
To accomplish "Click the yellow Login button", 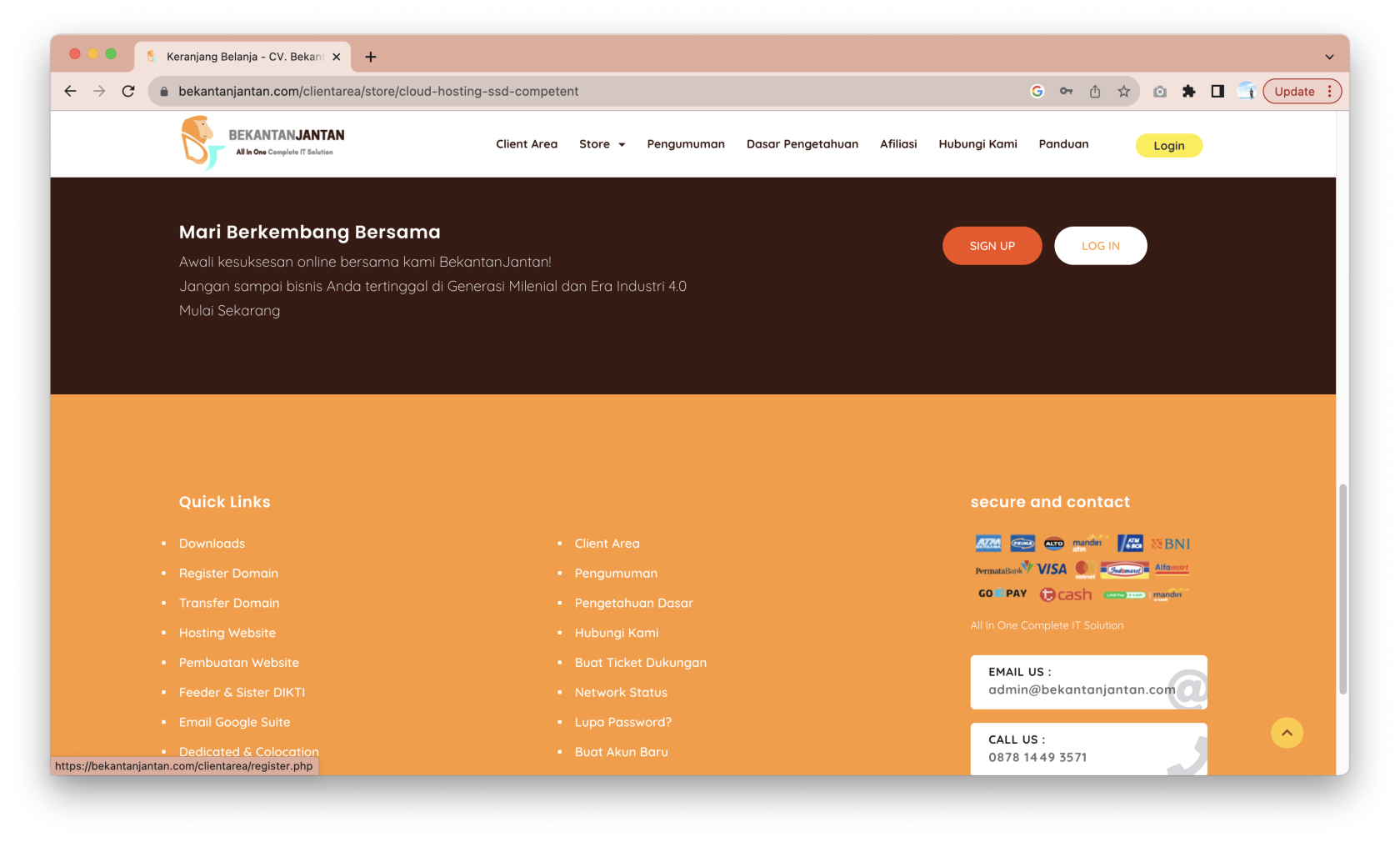I will click(x=1168, y=145).
